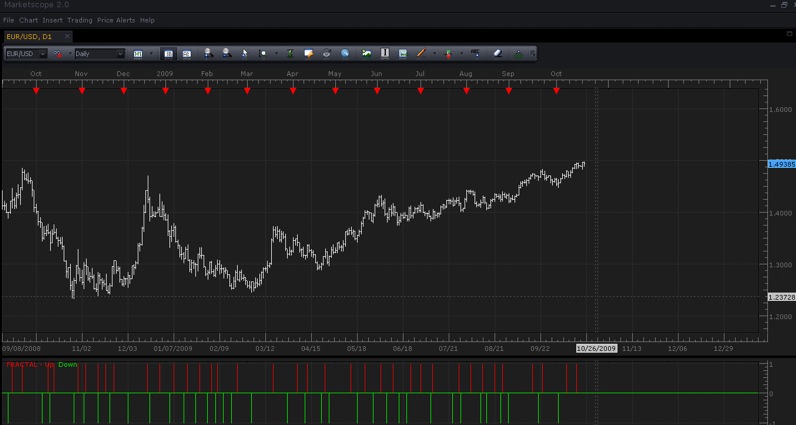Click the red marker under 2009
Image resolution: width=796 pixels, height=425 pixels.
165,91
